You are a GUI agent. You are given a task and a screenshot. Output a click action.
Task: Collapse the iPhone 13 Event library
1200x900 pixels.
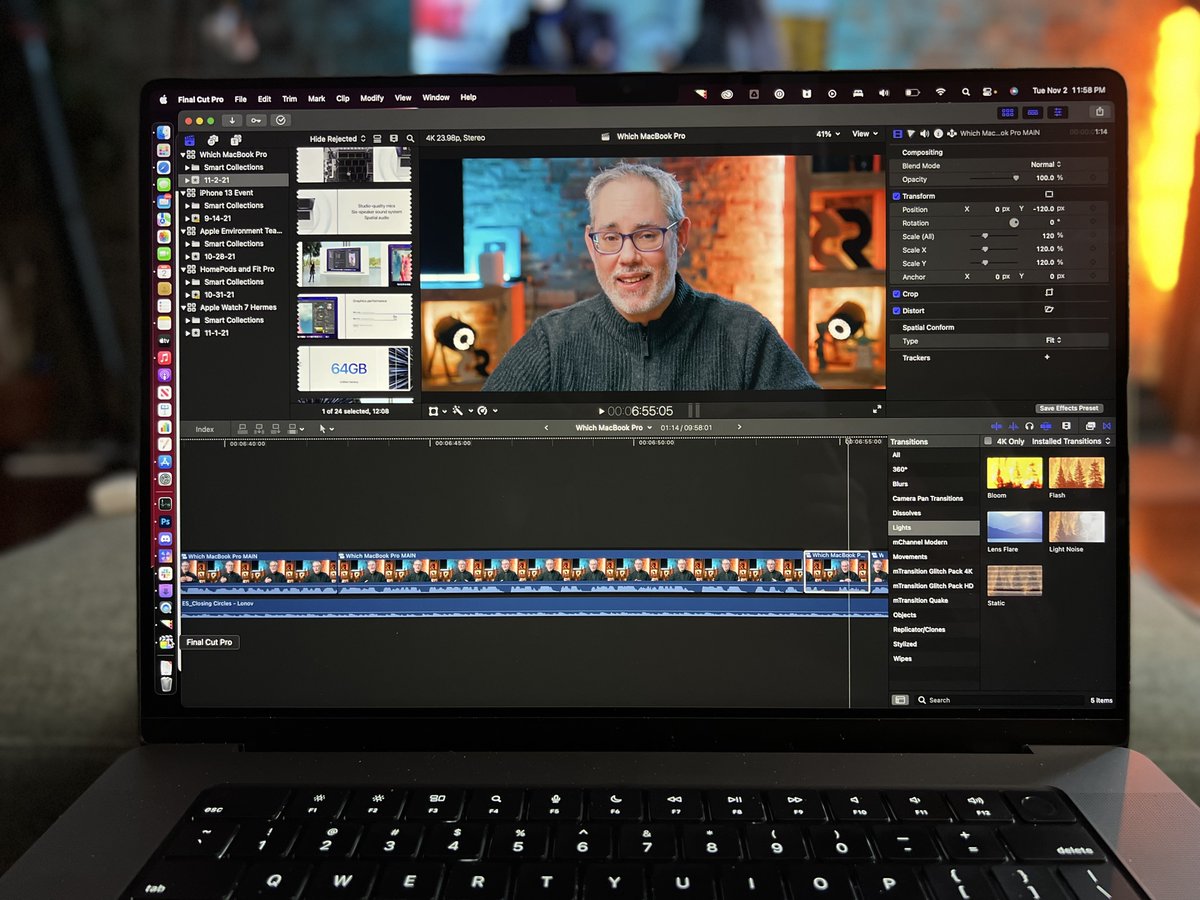point(184,193)
